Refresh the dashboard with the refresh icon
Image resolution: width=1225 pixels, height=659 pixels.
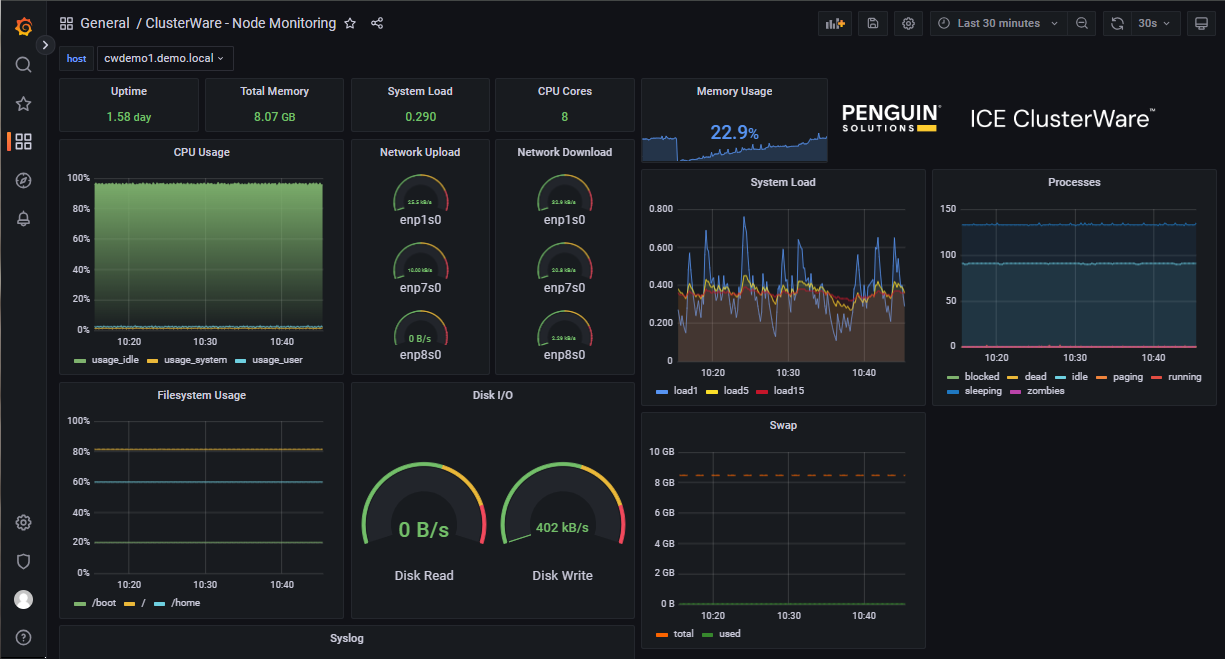[x=1117, y=23]
